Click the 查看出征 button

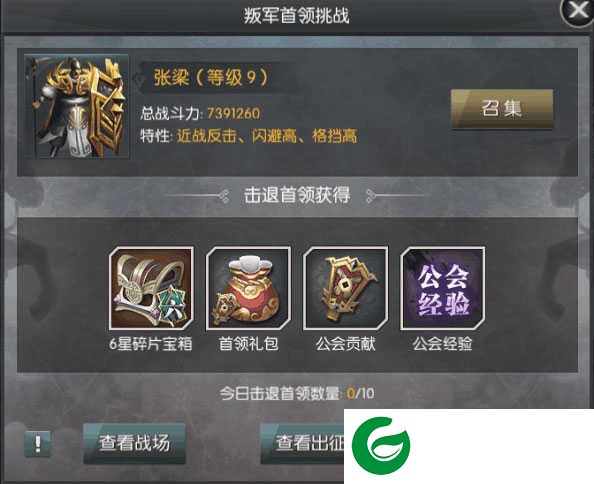click(x=302, y=443)
